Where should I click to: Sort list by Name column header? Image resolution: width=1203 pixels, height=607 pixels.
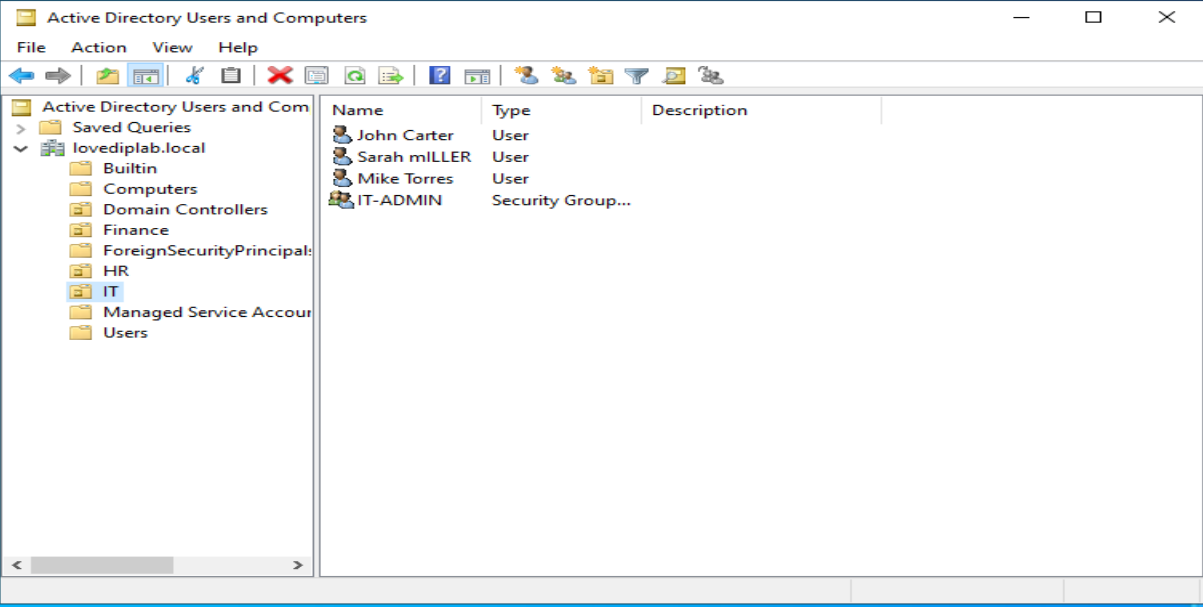click(401, 110)
